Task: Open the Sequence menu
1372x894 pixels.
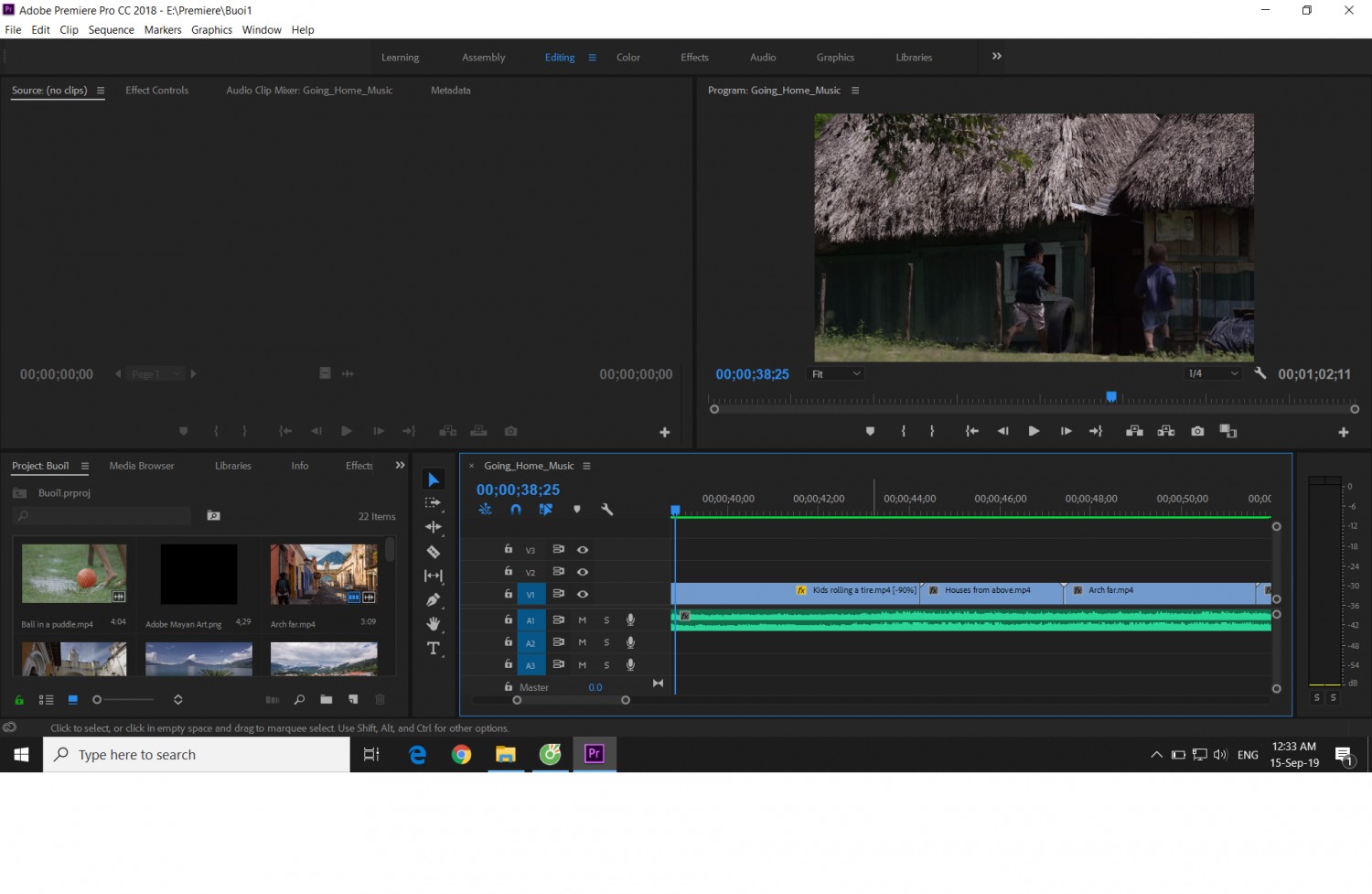Action: pos(112,30)
